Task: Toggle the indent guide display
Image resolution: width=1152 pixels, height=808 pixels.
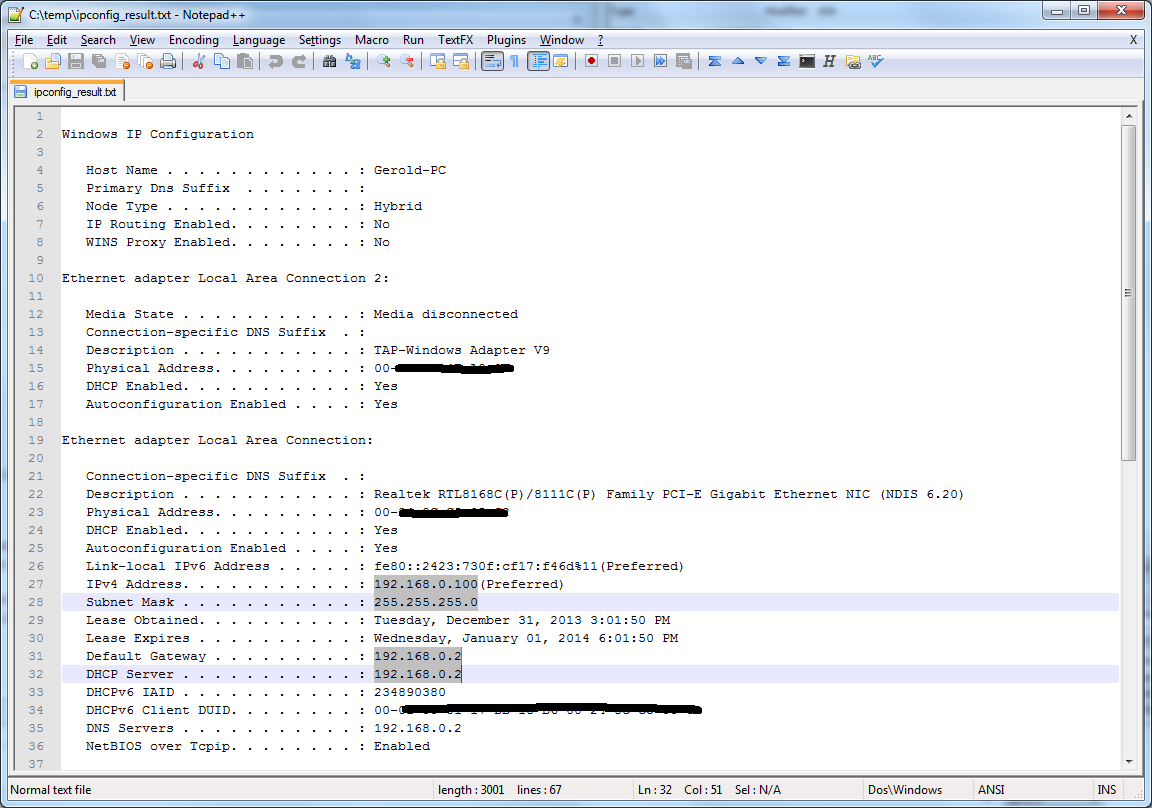Action: [x=538, y=61]
